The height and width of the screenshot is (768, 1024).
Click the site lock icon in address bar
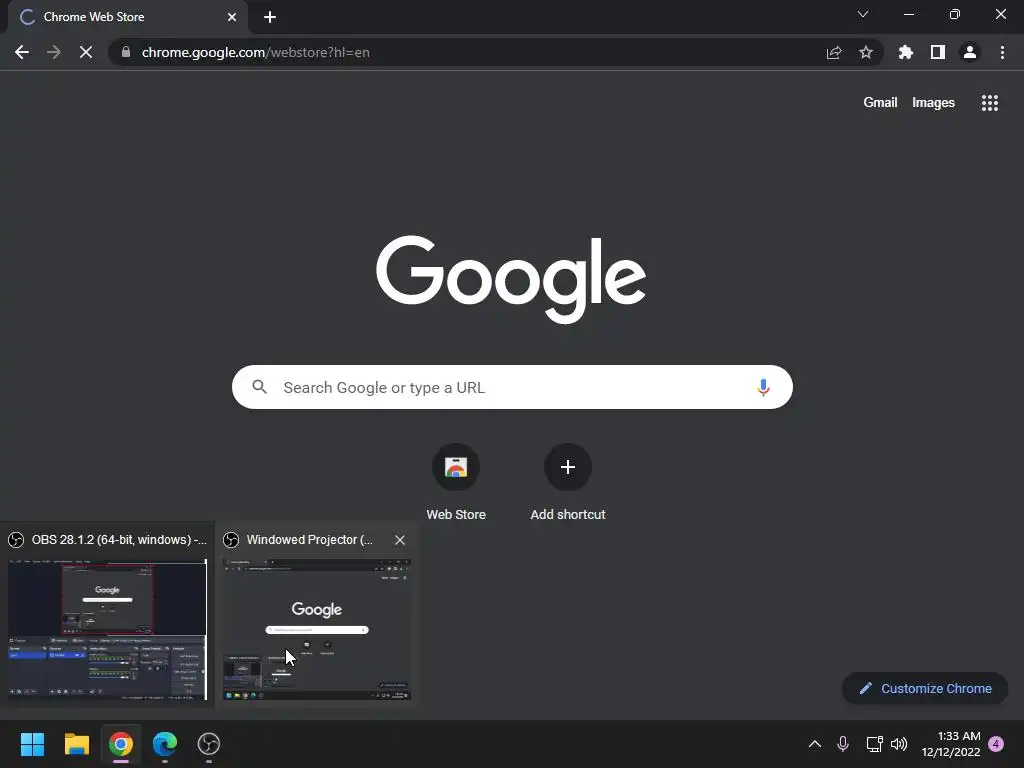click(126, 52)
